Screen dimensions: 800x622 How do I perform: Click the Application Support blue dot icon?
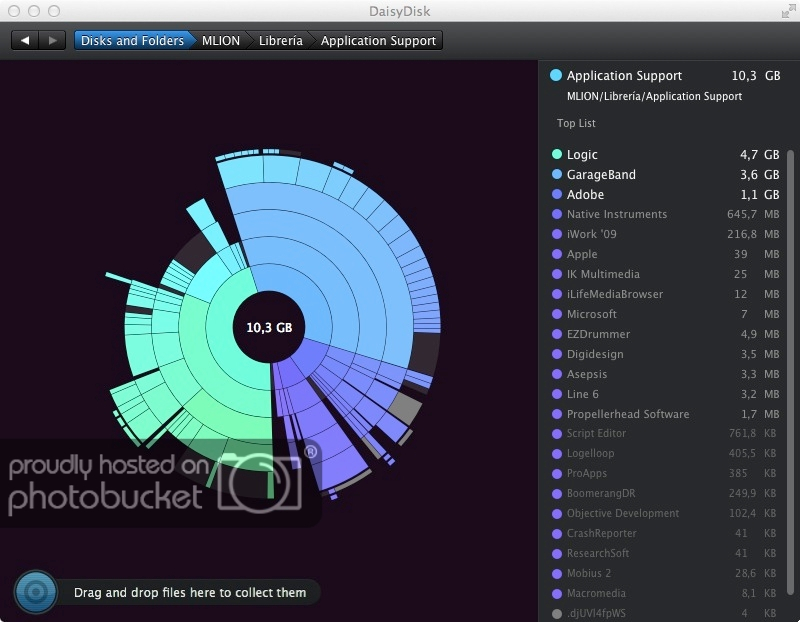[556, 75]
